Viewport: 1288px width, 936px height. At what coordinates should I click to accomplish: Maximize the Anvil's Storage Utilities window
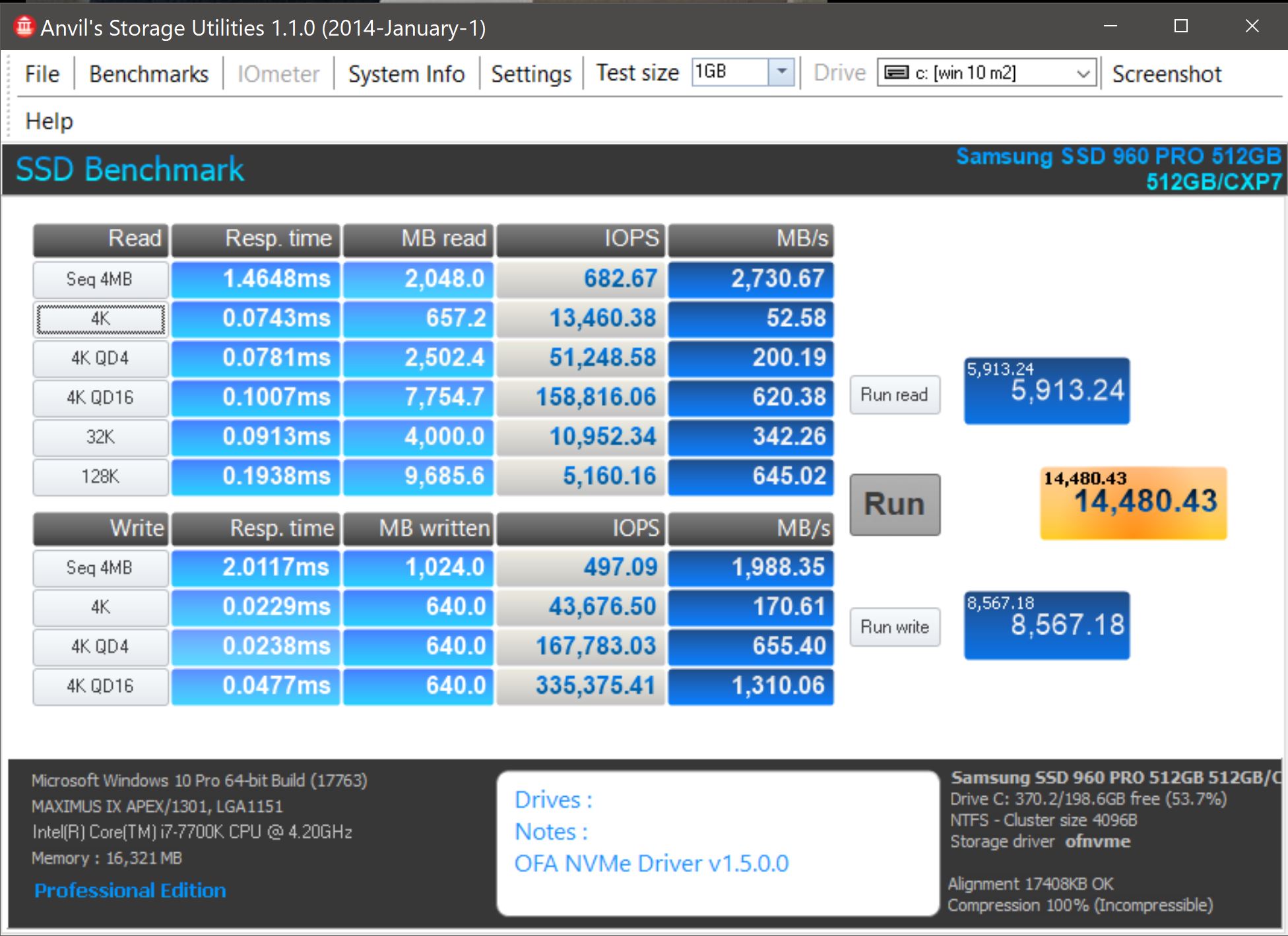click(1181, 26)
